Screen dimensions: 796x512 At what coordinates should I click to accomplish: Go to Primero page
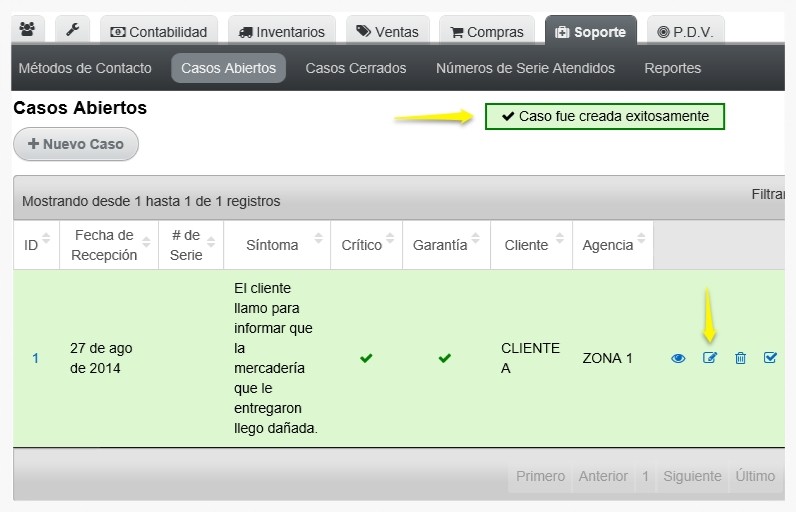point(540,476)
